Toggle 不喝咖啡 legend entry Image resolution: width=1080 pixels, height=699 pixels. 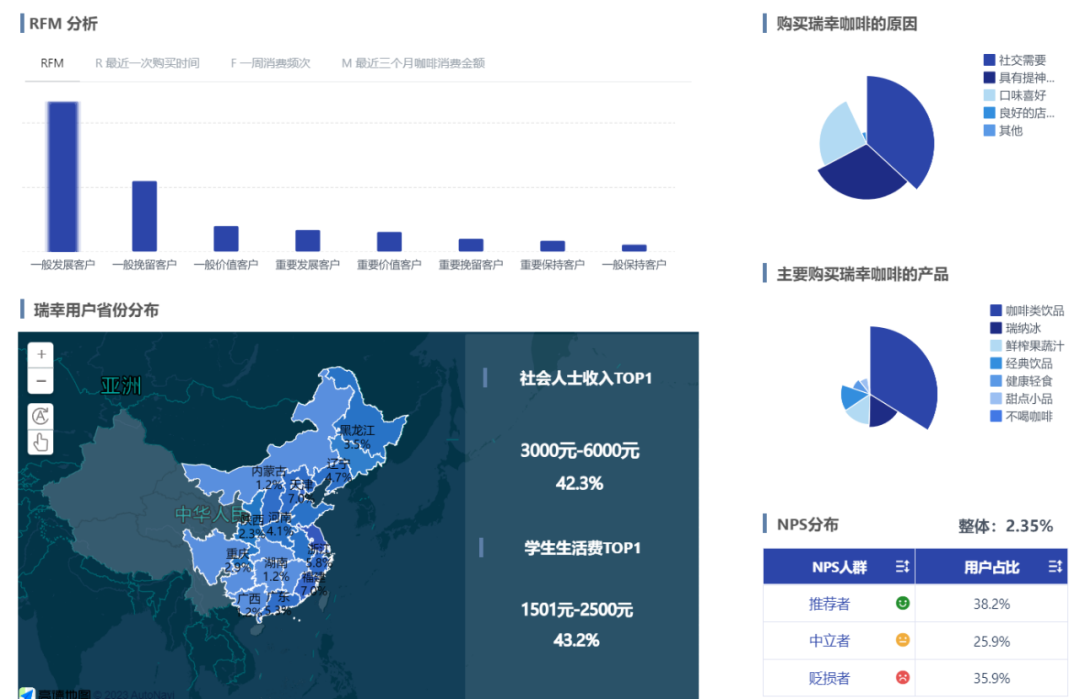click(1021, 416)
